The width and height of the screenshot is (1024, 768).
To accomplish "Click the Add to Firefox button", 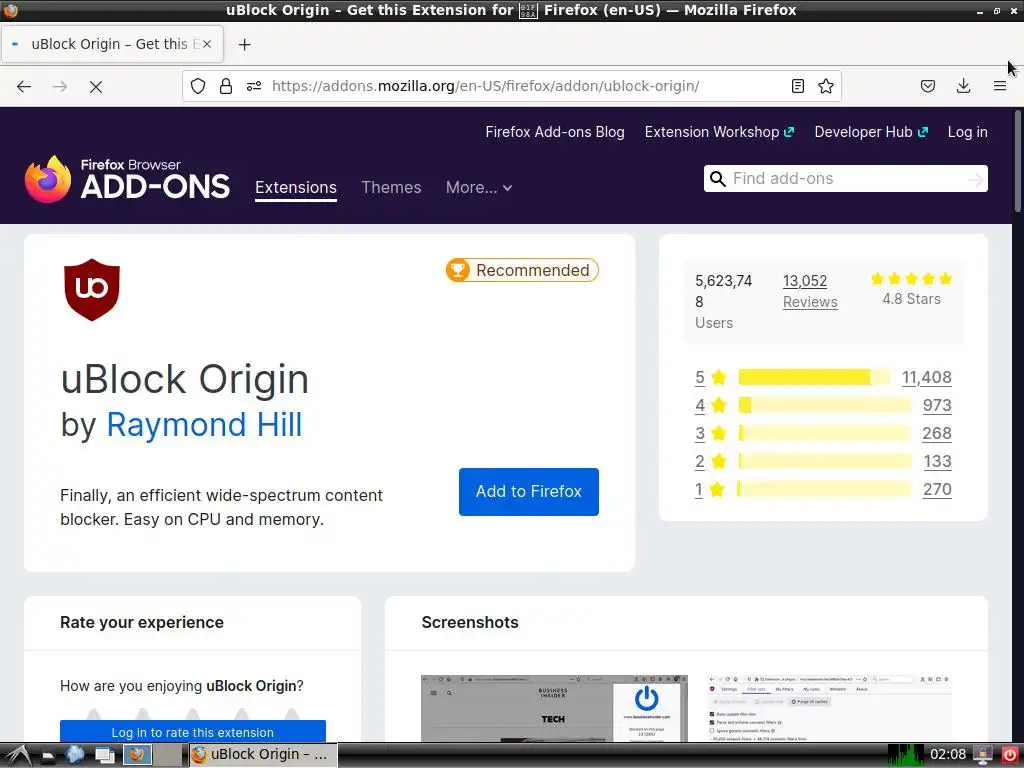I will coord(528,492).
